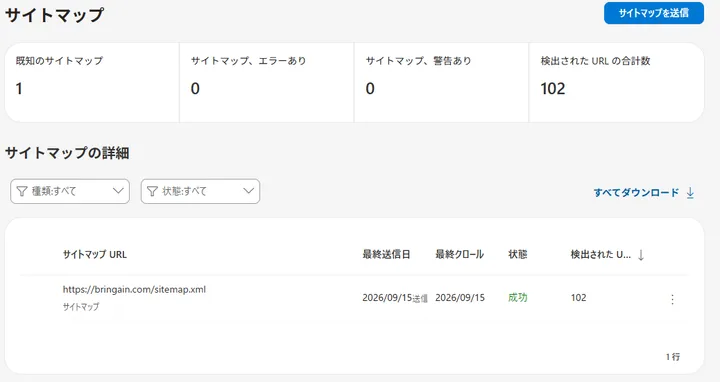This screenshot has height=382, width=720.
Task: Click the 検出された URL の合計数 card
Action: (x=617, y=83)
